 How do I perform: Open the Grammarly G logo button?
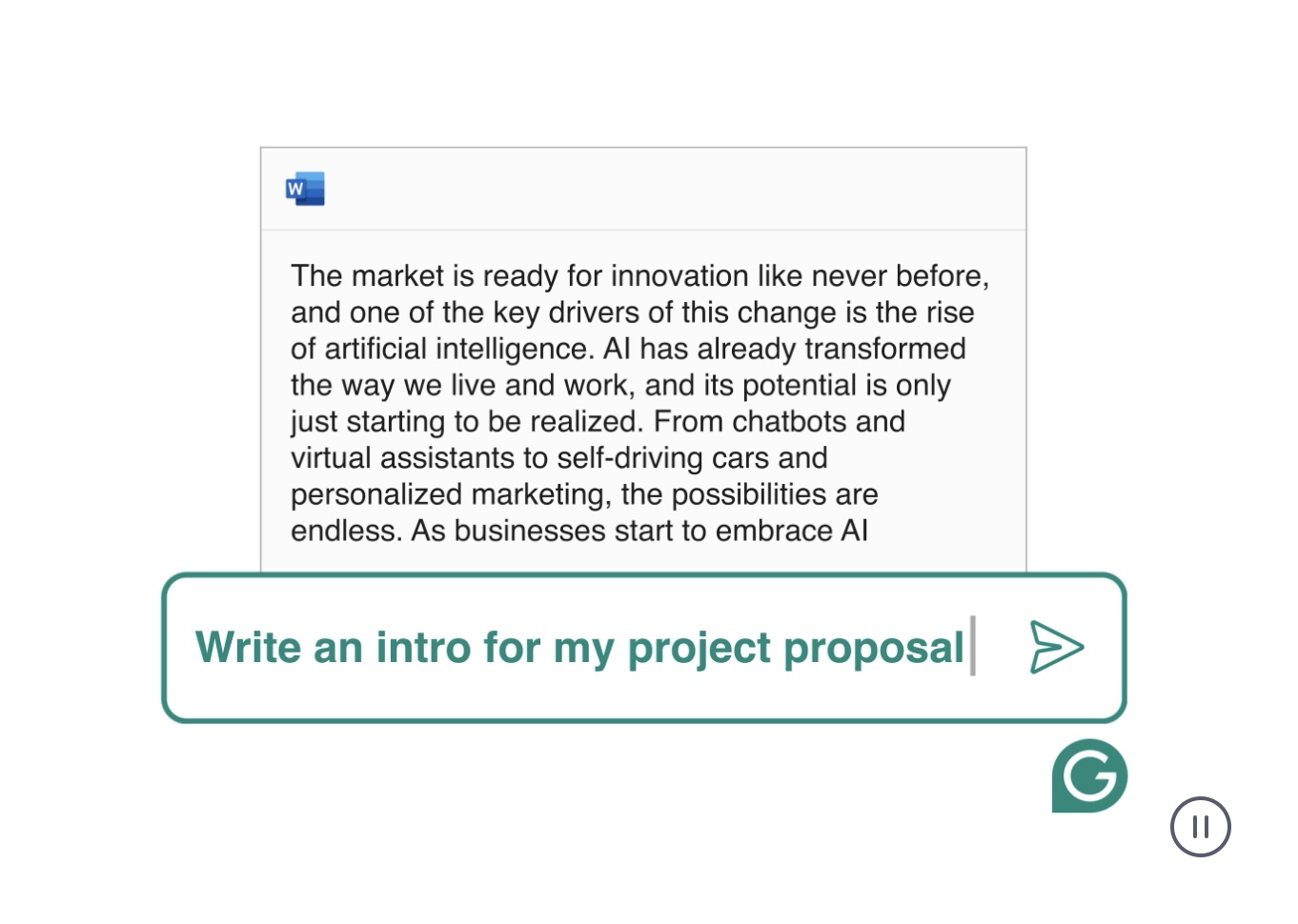tap(1089, 775)
